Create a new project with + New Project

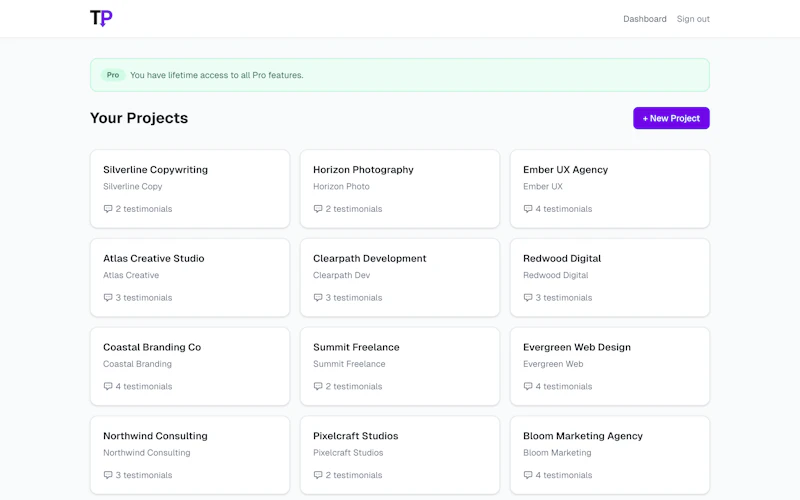[671, 118]
